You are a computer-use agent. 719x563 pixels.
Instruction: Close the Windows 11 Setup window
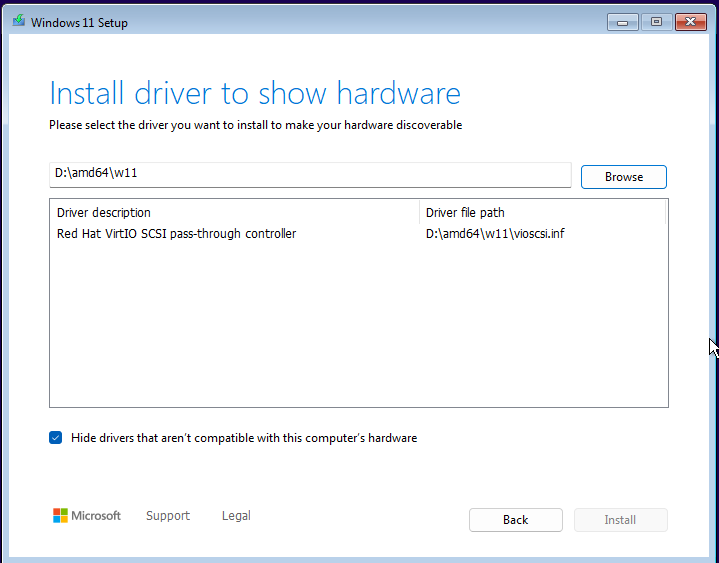click(x=690, y=21)
